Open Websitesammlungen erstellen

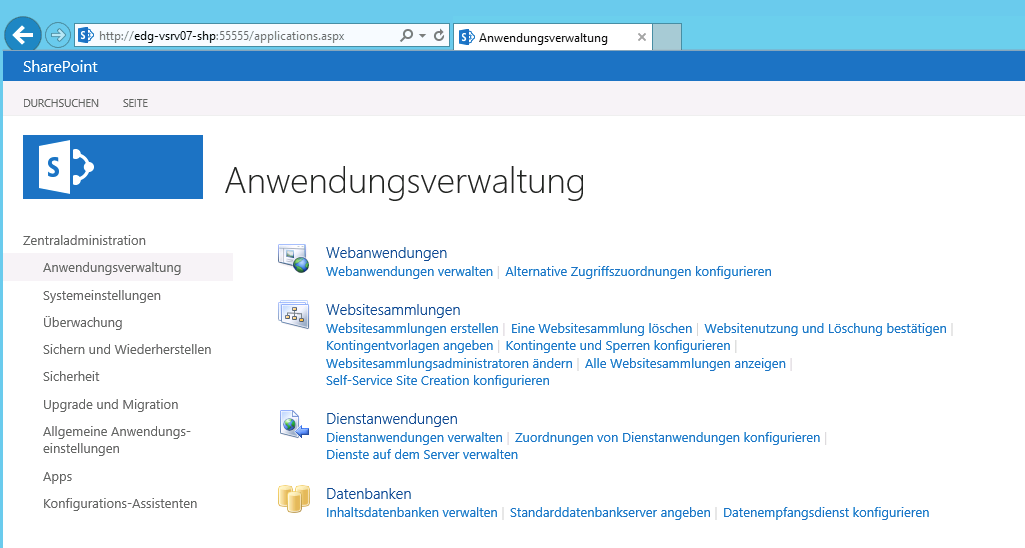(412, 328)
